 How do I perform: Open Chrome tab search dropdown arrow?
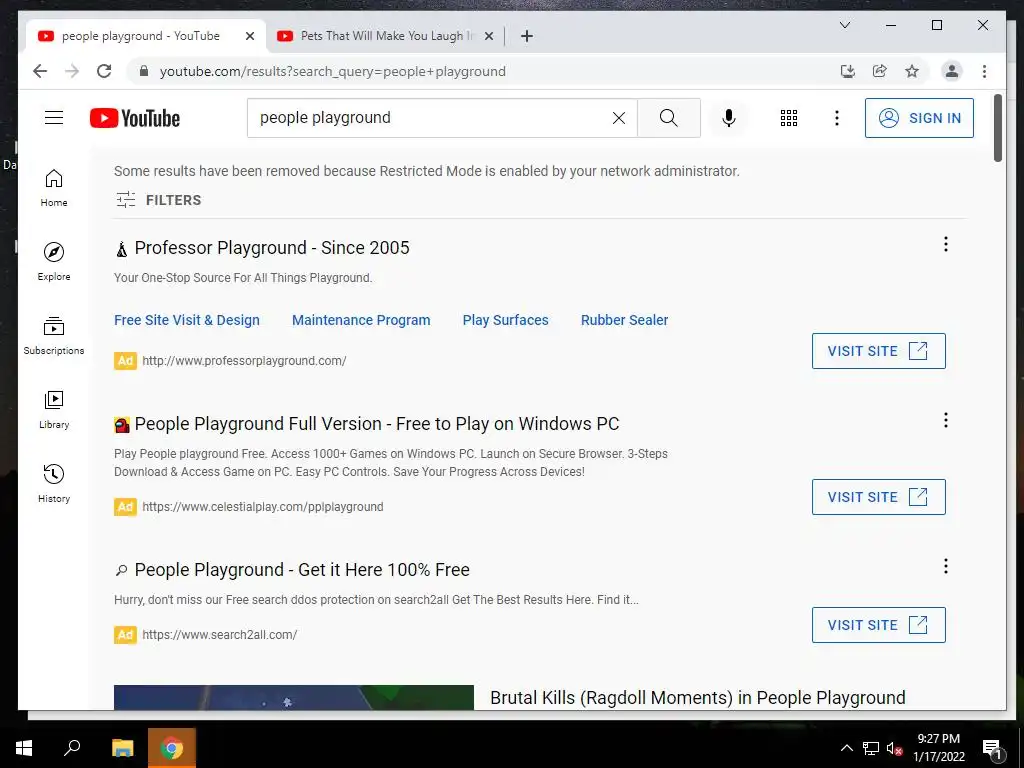(845, 25)
